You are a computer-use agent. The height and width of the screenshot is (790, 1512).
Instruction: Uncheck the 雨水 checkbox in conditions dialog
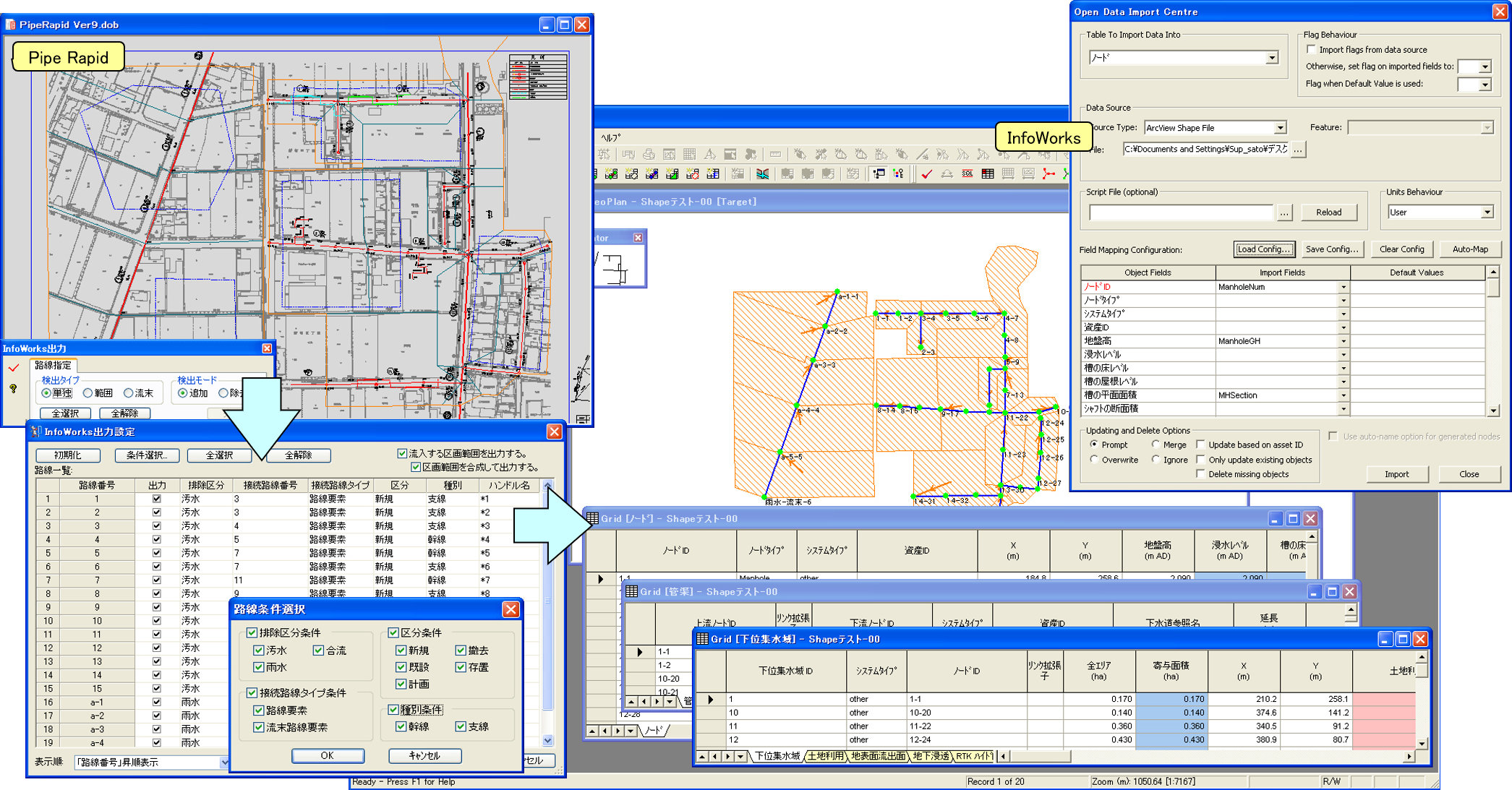pos(259,667)
